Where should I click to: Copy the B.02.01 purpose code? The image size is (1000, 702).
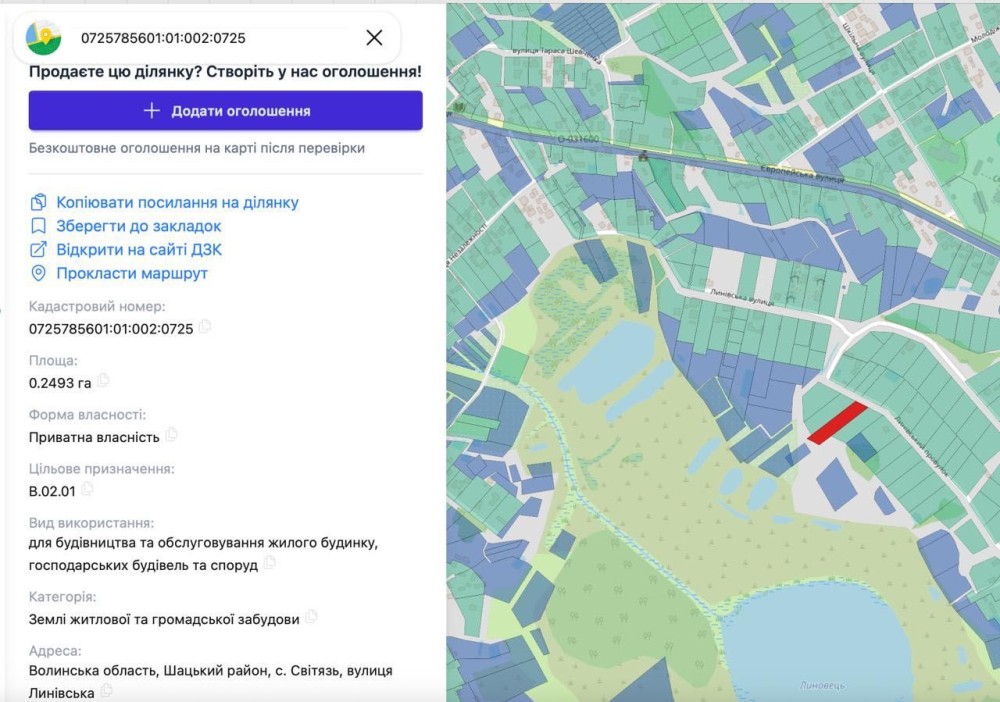[x=87, y=489]
